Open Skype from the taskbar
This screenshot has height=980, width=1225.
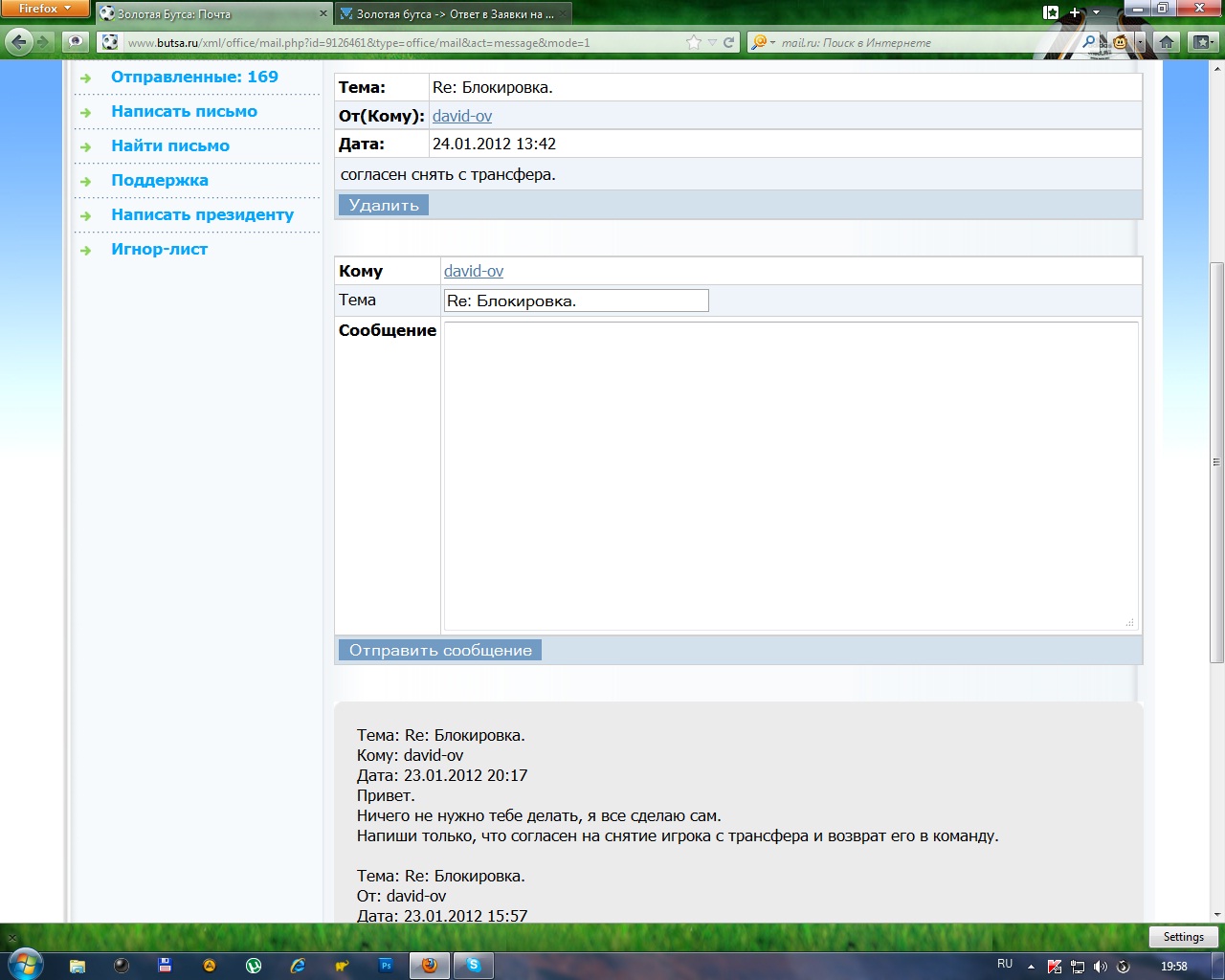474,966
